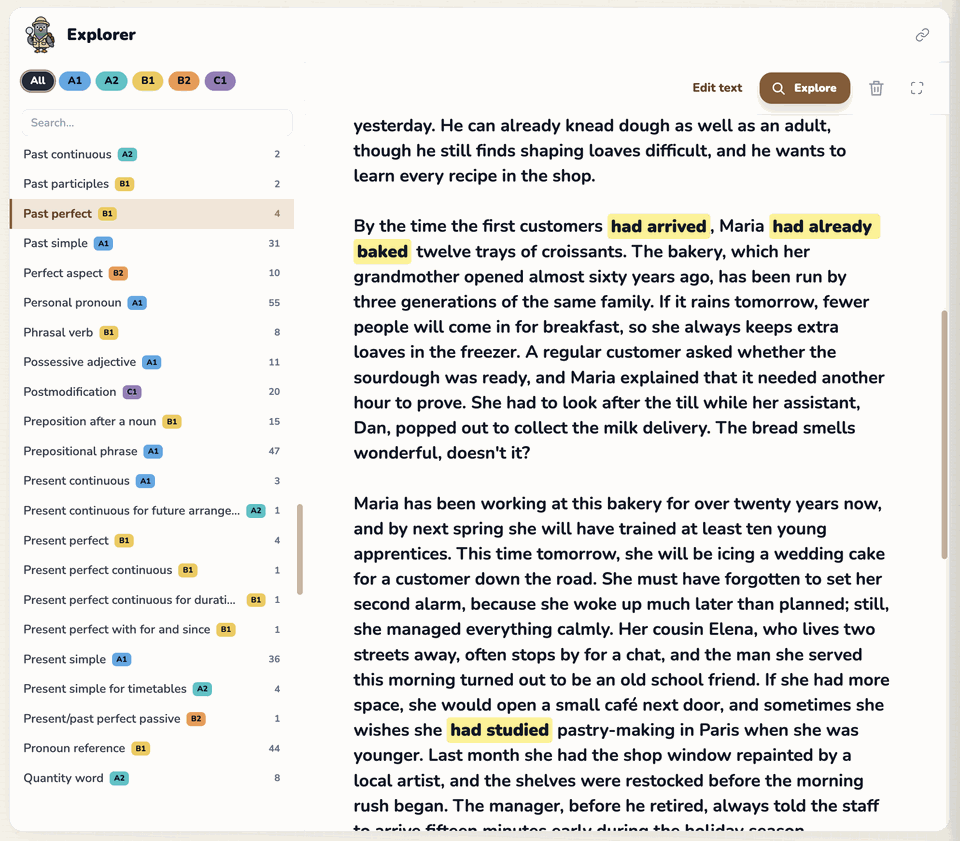Toggle the B2 level filter
960x841 pixels.
click(x=184, y=81)
